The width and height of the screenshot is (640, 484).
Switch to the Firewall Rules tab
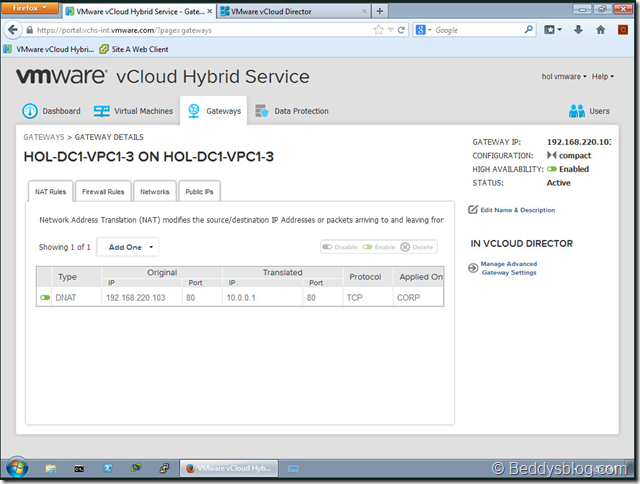103,191
